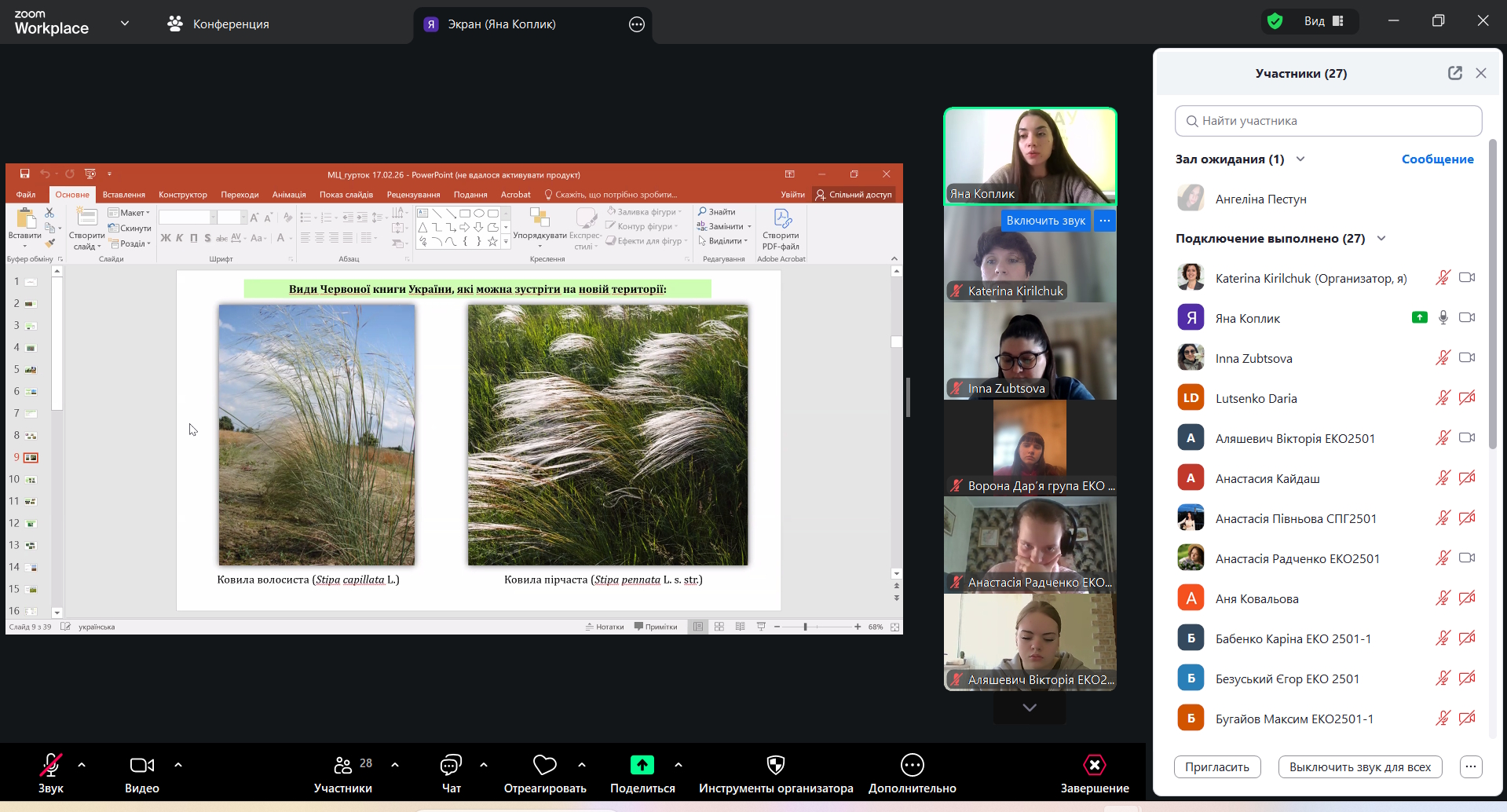Viewport: 1507px width, 812px height.
Task: Expand the waiting room section chevron
Action: [1300, 159]
